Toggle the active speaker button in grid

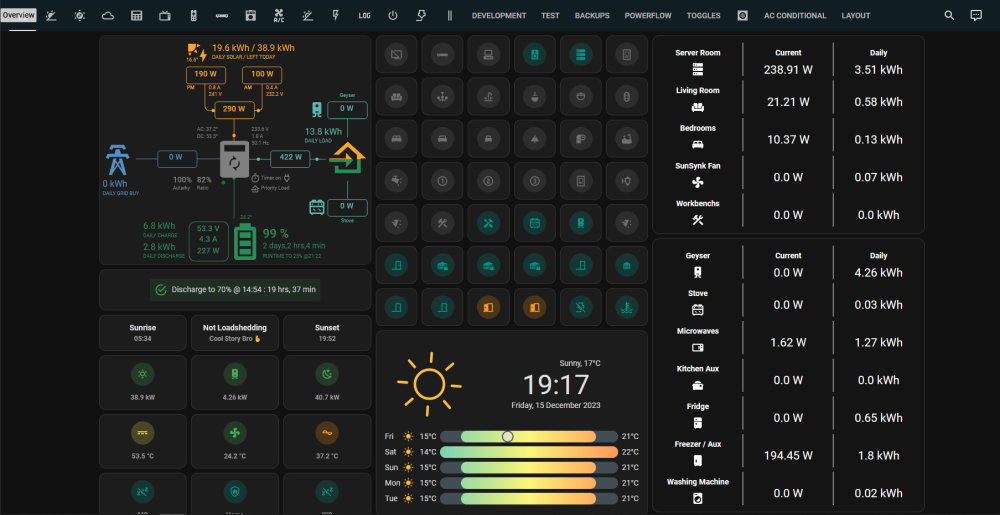(x=534, y=55)
